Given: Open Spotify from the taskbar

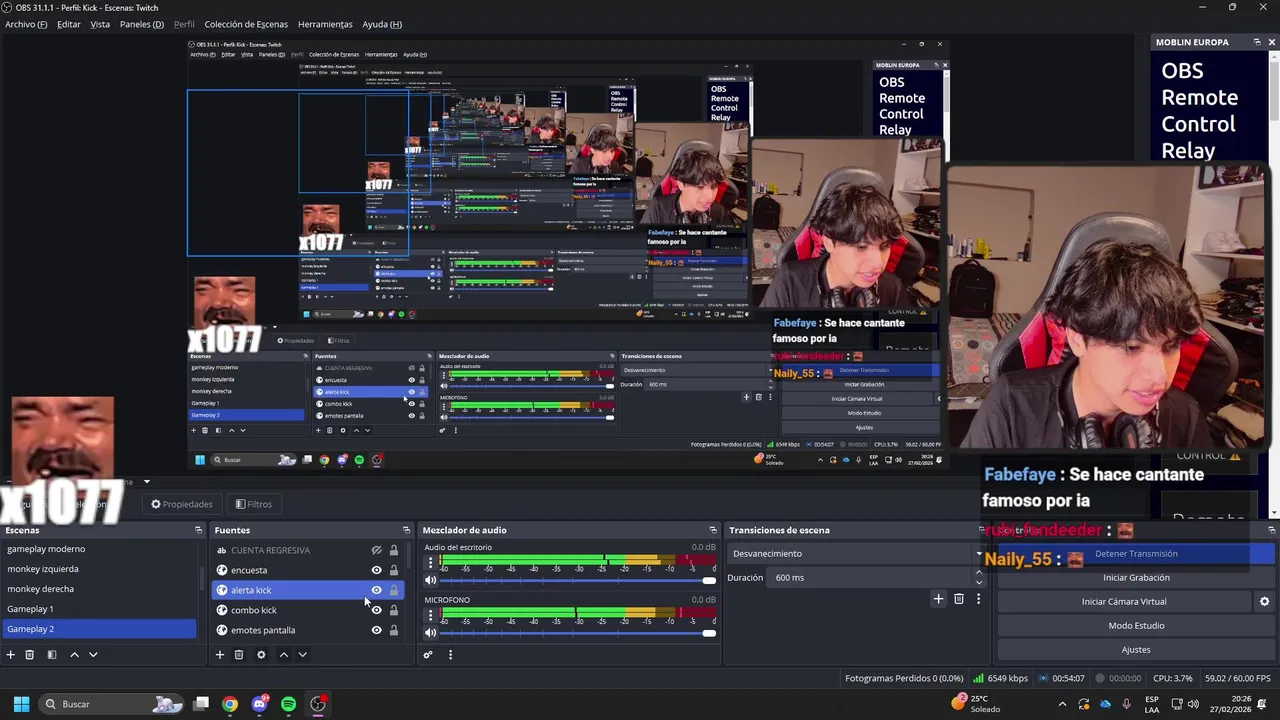Looking at the screenshot, I should click(288, 704).
